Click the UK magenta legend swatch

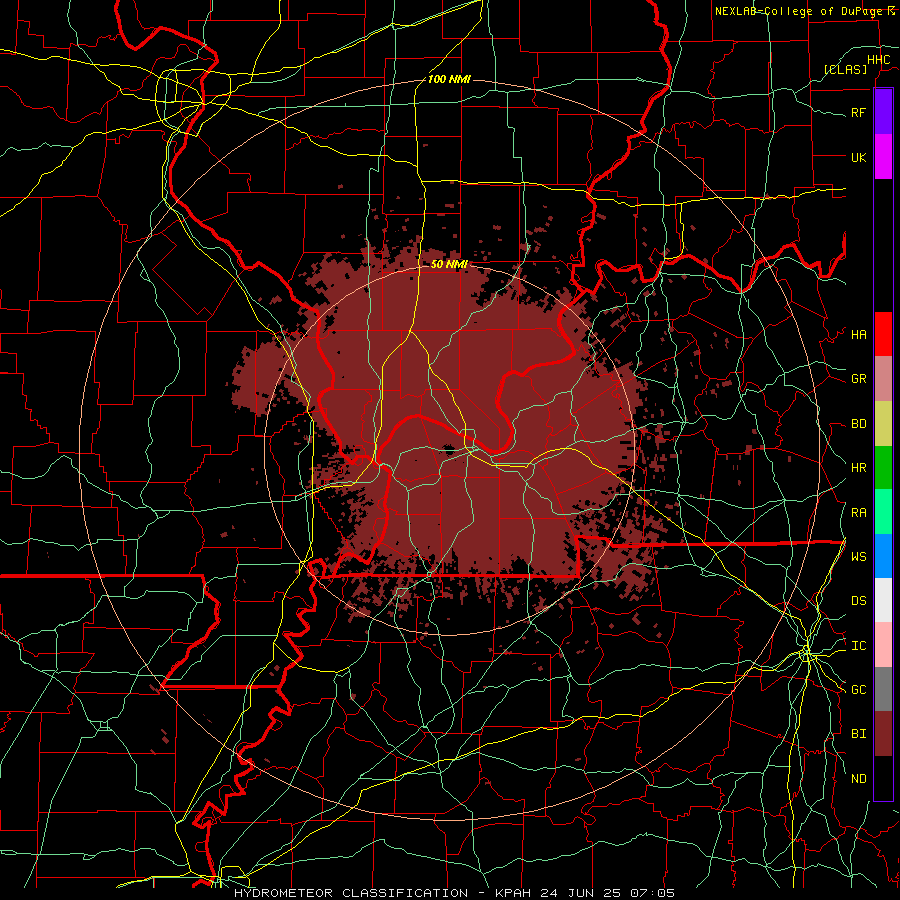click(x=883, y=157)
